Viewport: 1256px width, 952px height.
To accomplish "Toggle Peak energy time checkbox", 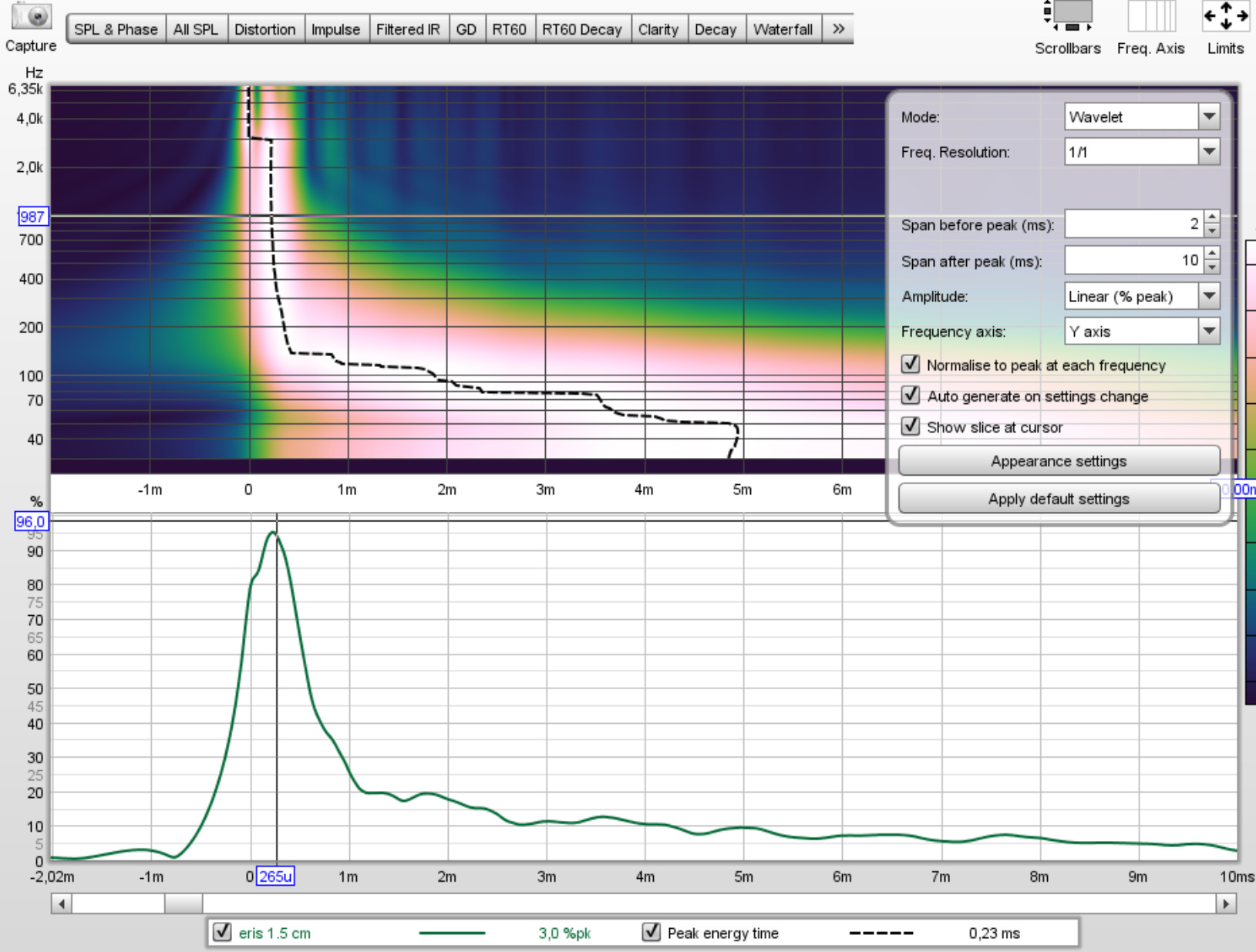I will click(x=652, y=932).
